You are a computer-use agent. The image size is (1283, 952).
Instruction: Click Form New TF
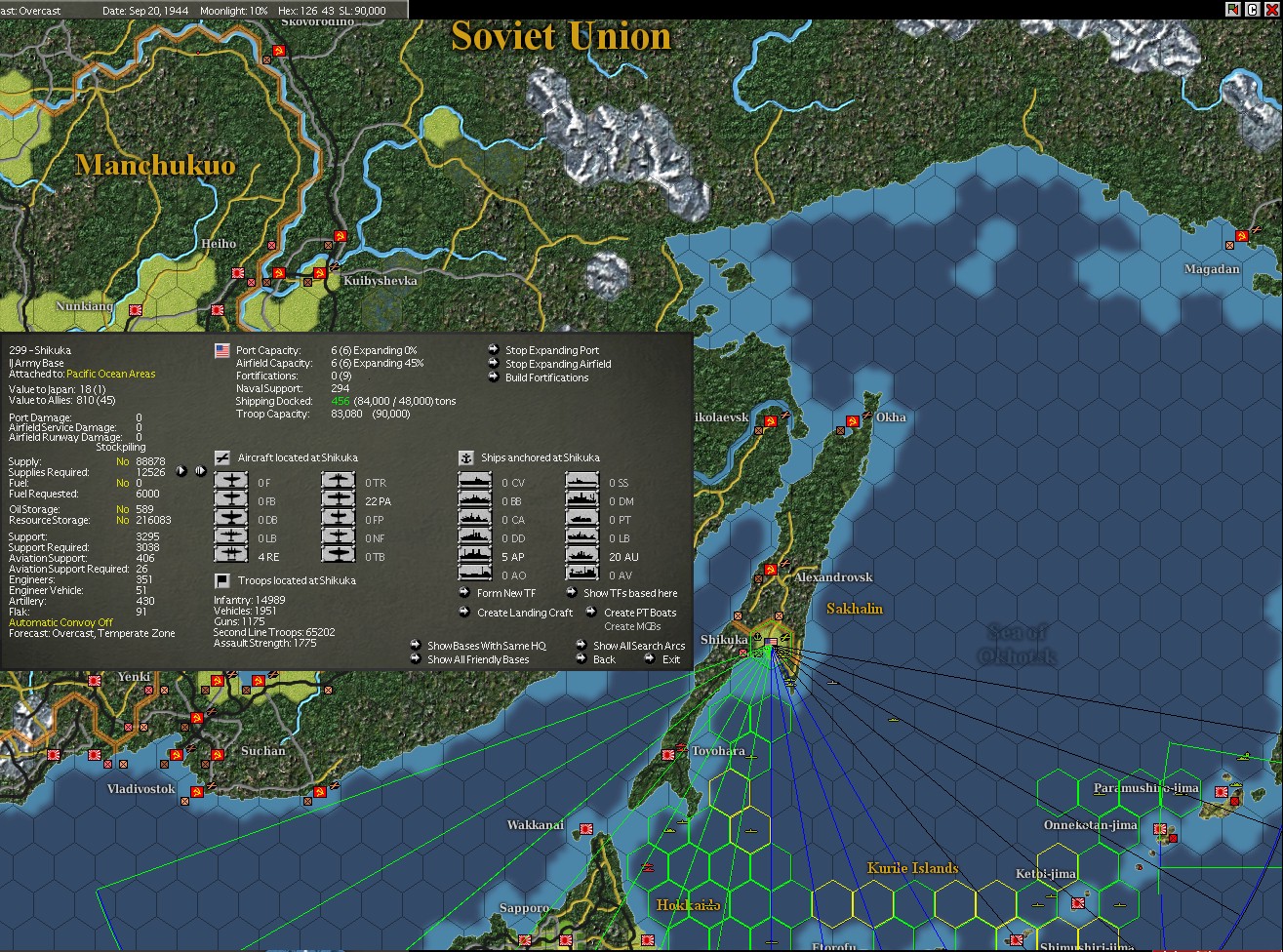pyautogui.click(x=506, y=593)
